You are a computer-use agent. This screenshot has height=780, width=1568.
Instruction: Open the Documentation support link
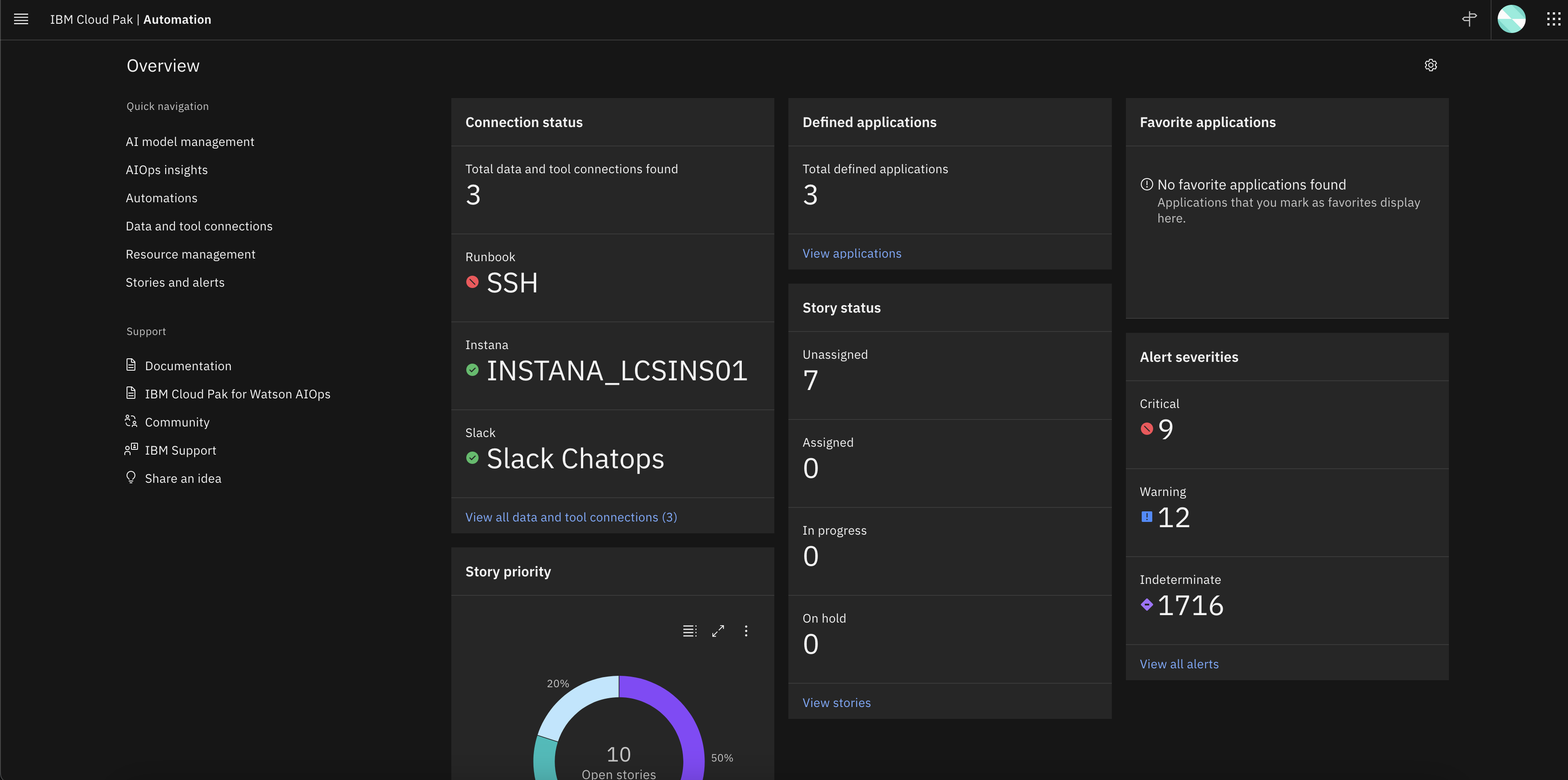tap(188, 366)
